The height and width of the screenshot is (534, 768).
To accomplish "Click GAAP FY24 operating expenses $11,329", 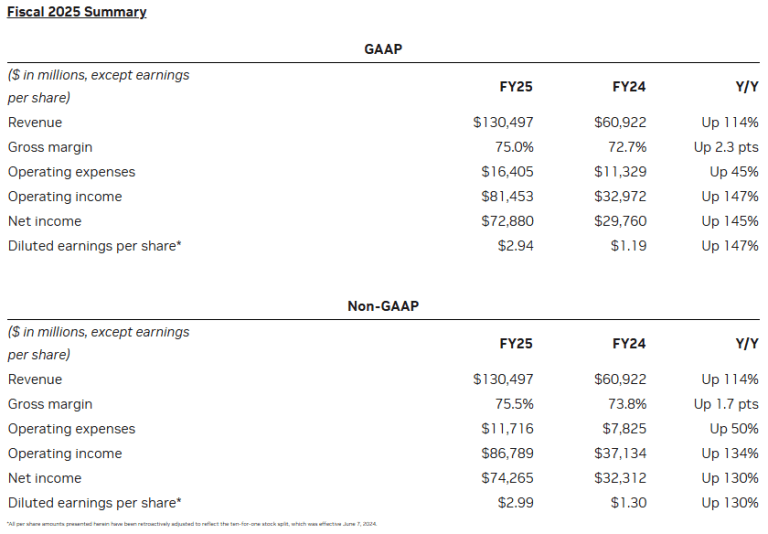I will point(620,172).
